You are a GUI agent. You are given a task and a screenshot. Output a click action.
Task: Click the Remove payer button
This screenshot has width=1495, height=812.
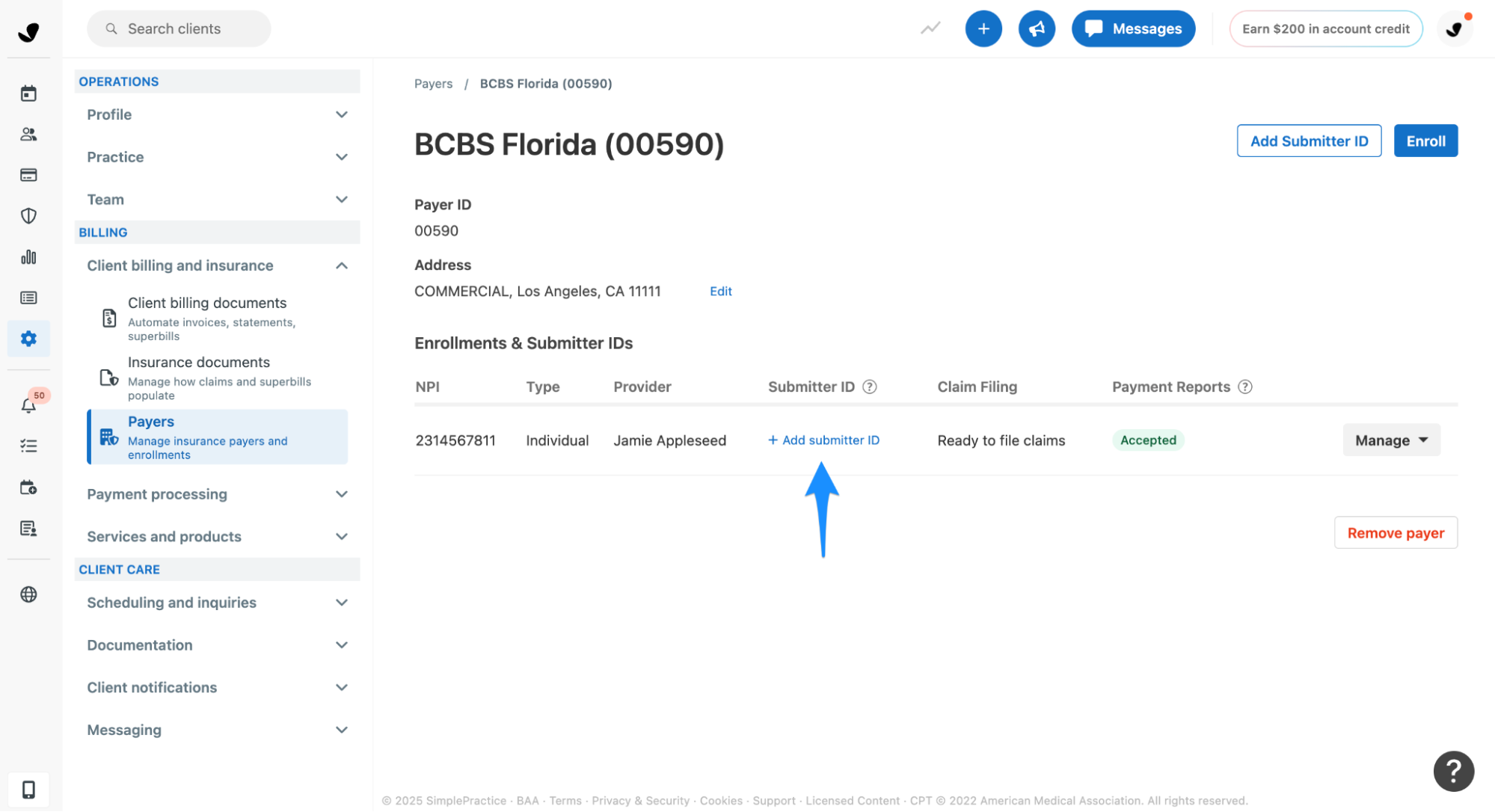[1395, 532]
